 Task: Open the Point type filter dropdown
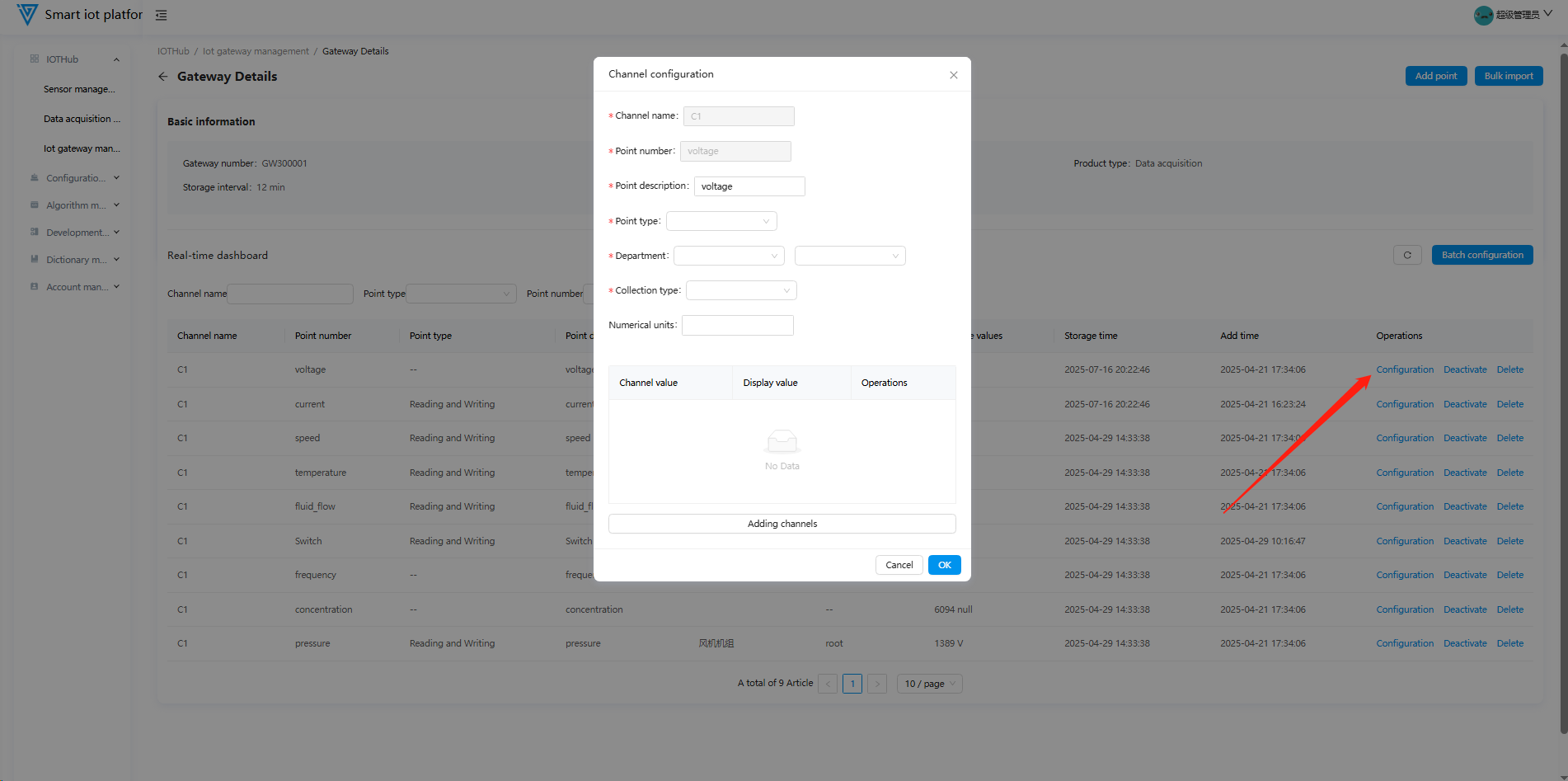pos(461,294)
